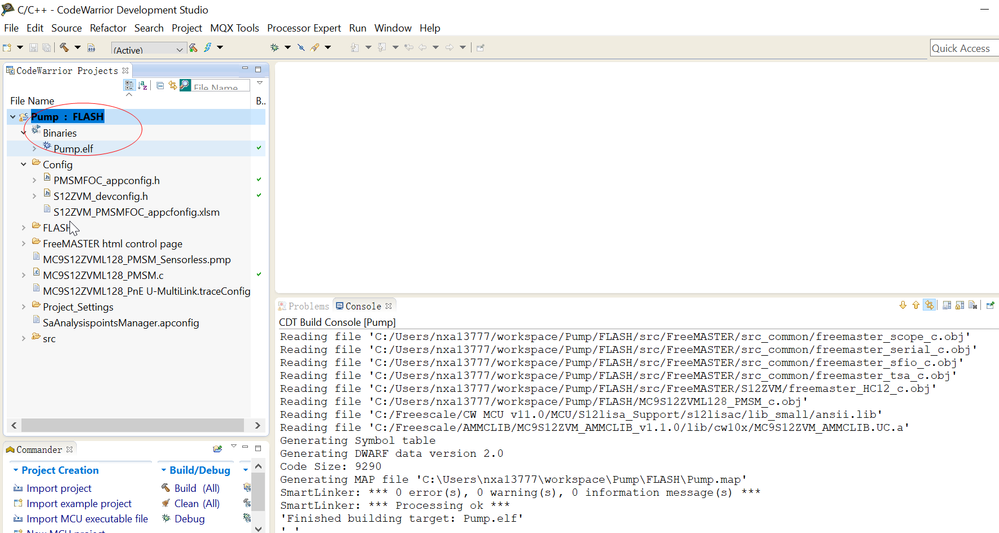Click the Commander scroll down arrow
999x533 pixels.
click(x=258, y=528)
